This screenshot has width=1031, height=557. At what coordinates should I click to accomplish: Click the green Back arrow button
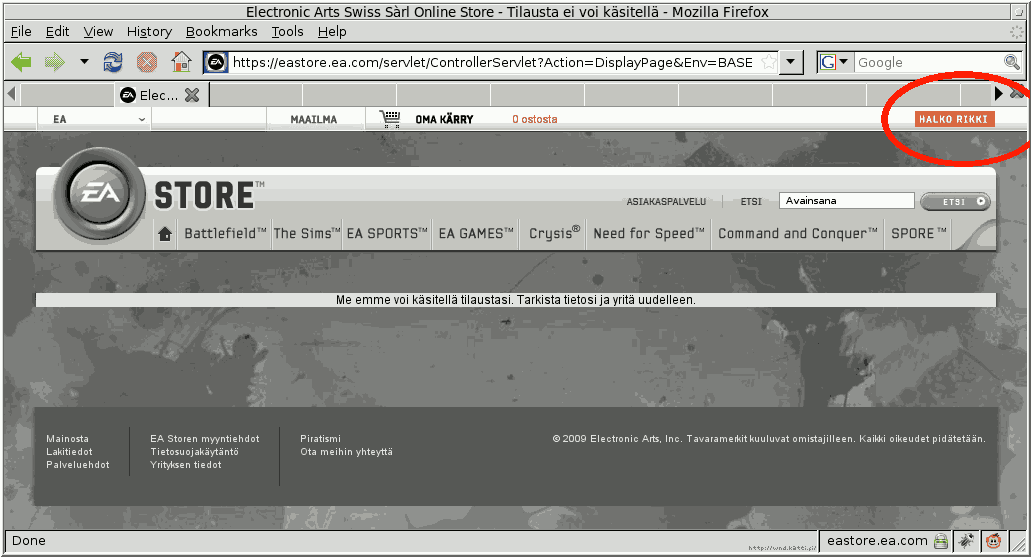[x=21, y=62]
